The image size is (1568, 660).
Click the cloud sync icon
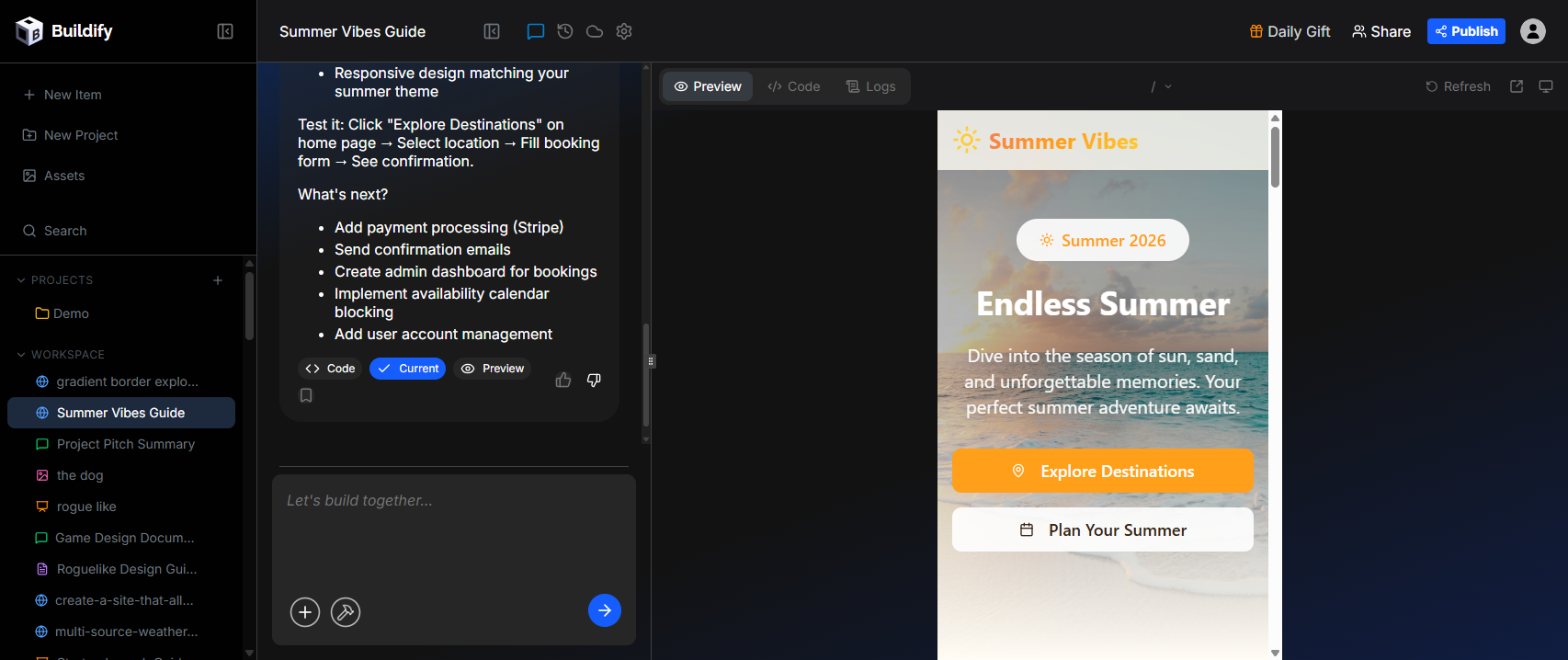tap(595, 31)
